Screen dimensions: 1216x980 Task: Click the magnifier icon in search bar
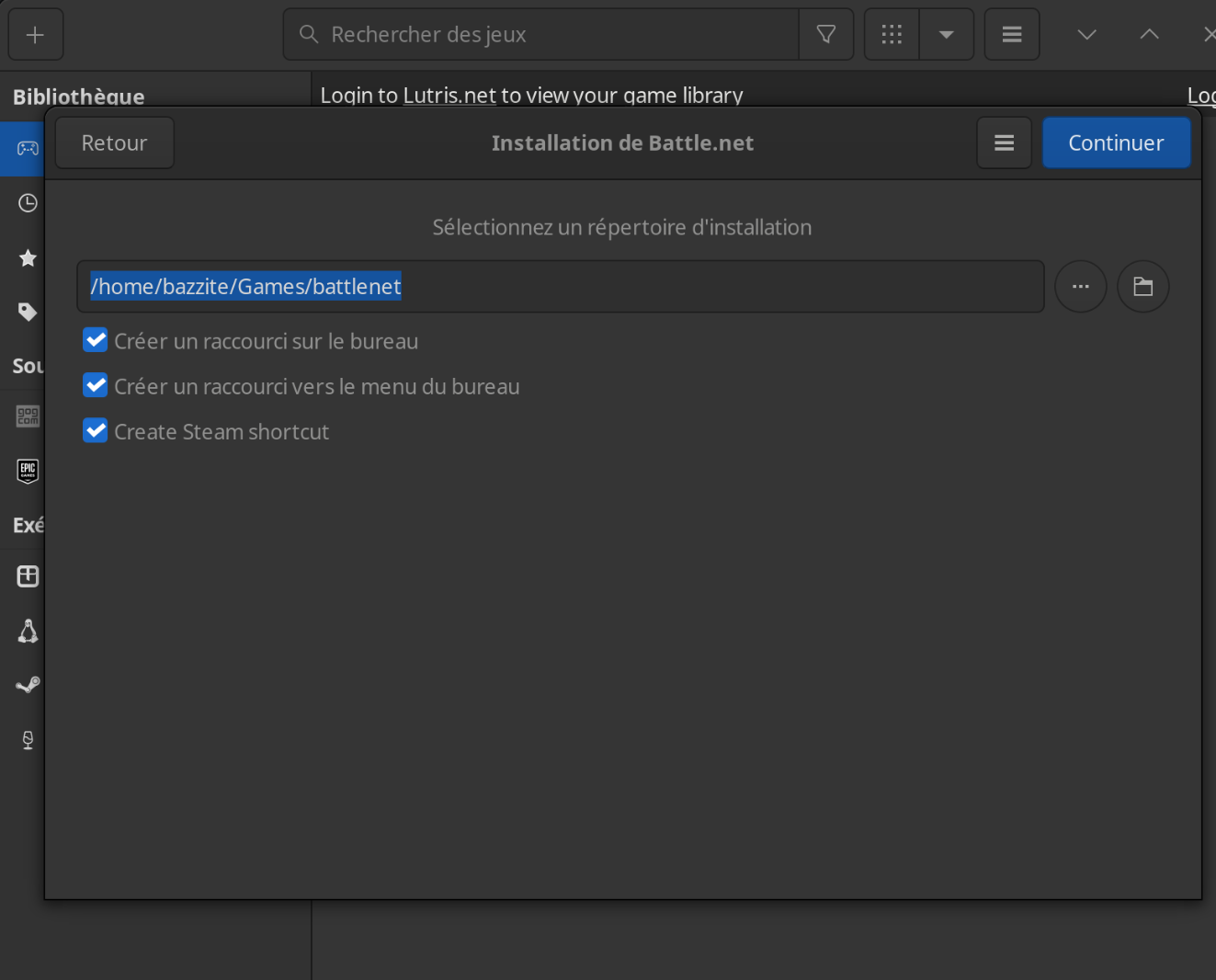(x=309, y=35)
